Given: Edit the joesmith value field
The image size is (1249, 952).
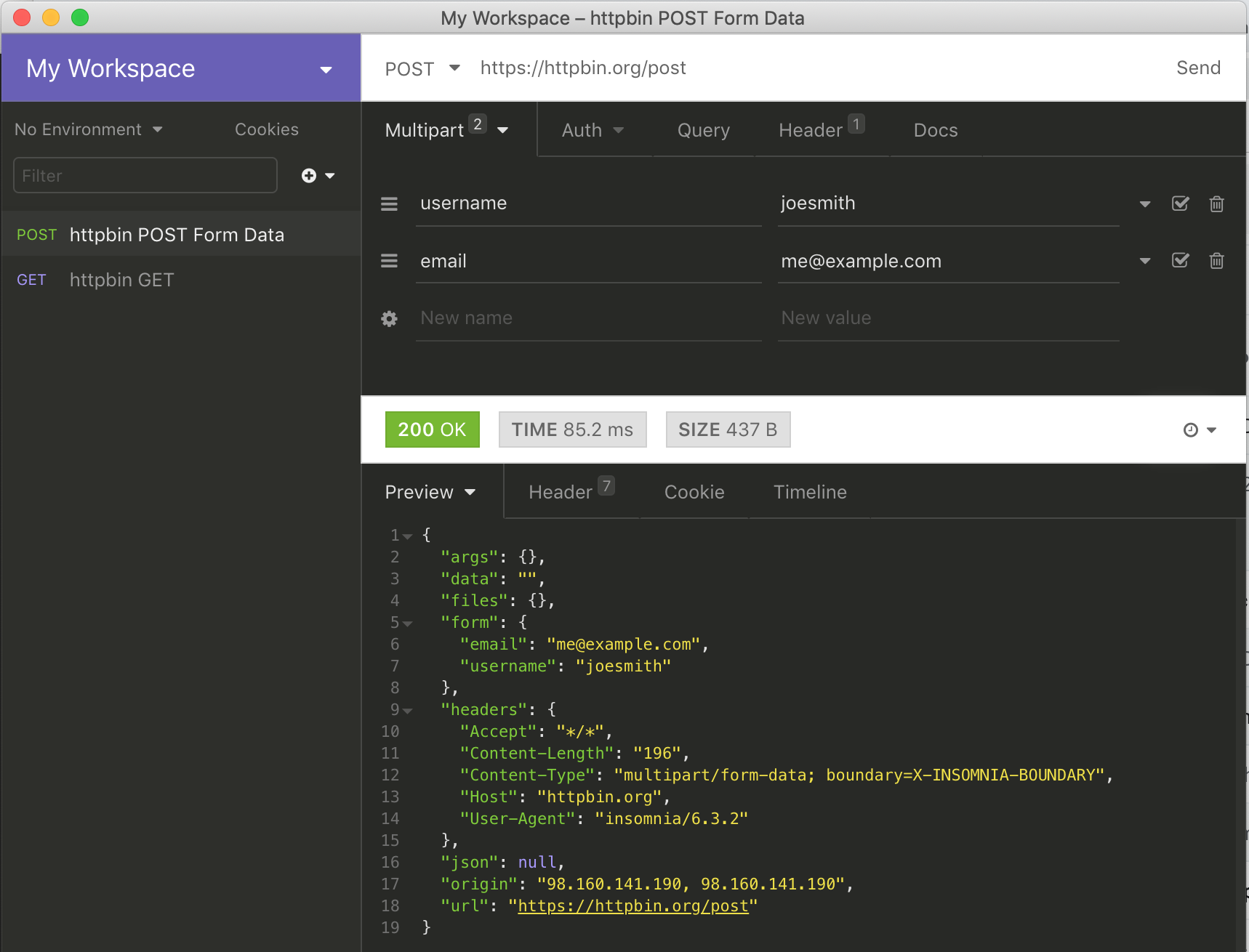Looking at the screenshot, I should point(948,203).
